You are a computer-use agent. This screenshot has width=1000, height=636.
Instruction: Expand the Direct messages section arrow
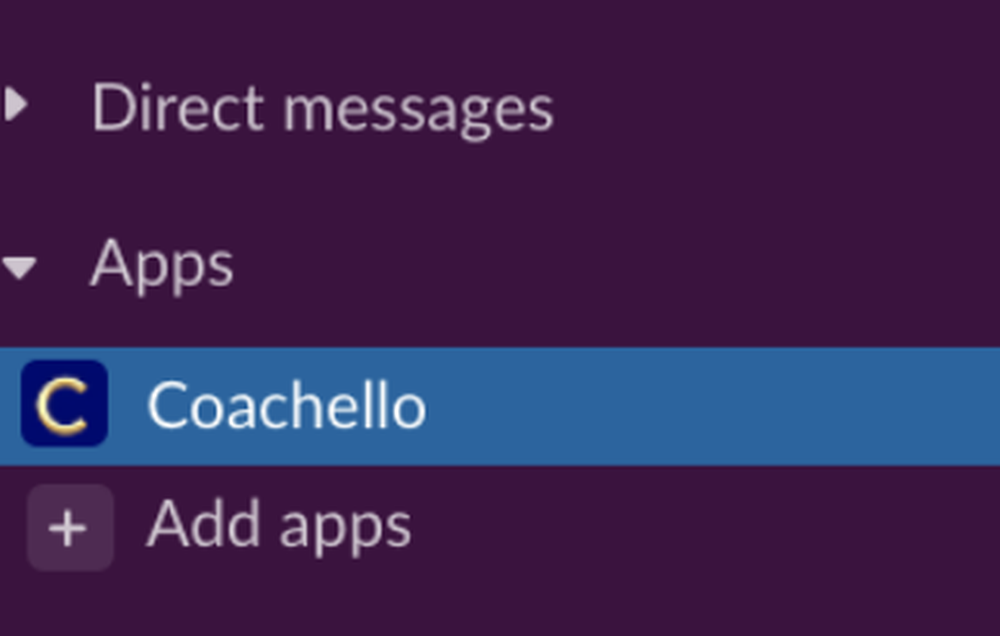pos(17,105)
